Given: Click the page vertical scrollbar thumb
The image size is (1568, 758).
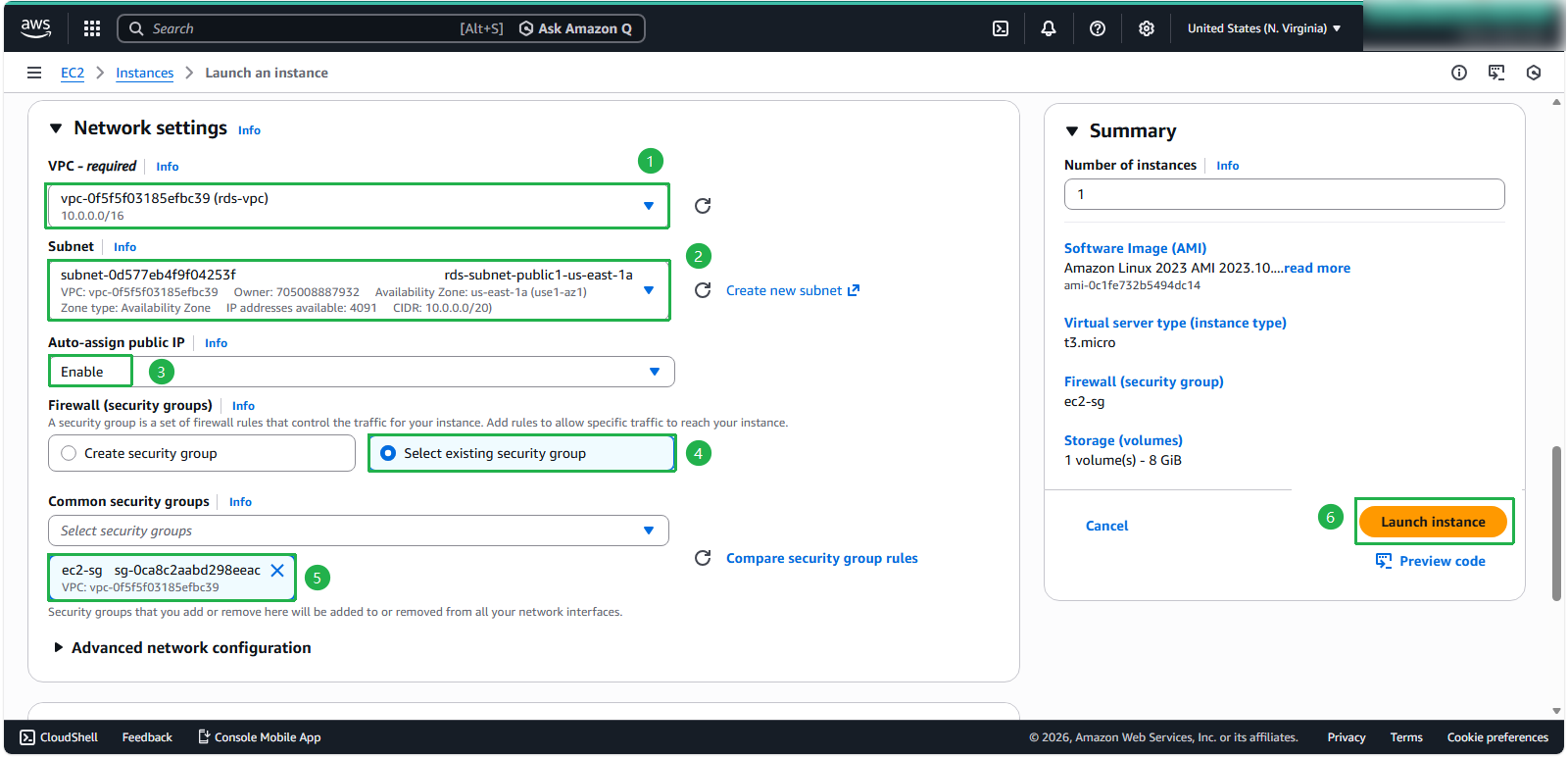Looking at the screenshot, I should pyautogui.click(x=1556, y=524).
